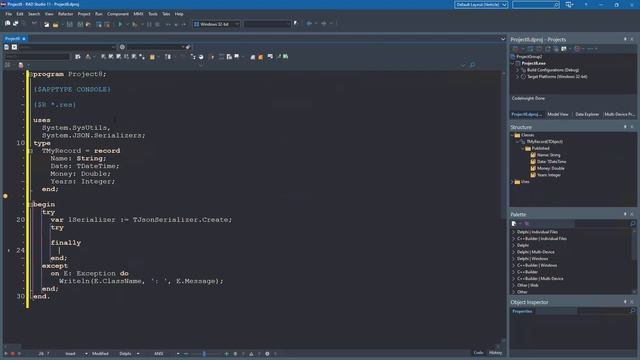Pin the Structure panel

click(x=625, y=127)
